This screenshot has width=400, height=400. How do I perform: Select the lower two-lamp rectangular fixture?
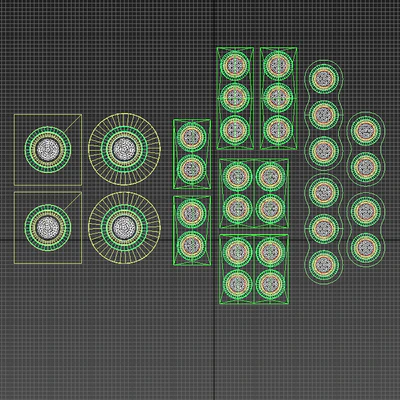click(x=192, y=231)
